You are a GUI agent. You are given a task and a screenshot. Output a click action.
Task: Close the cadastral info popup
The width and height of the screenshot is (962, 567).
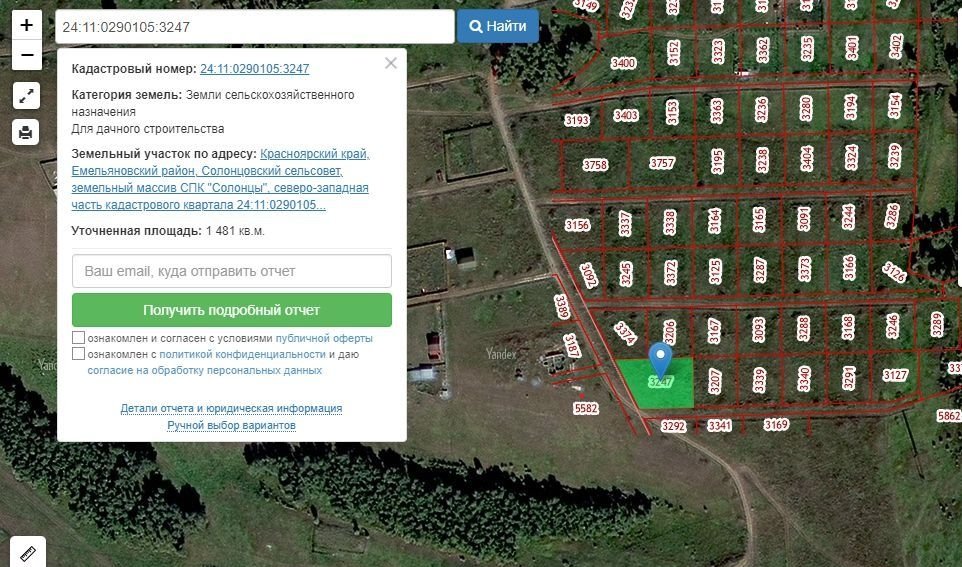(390, 63)
